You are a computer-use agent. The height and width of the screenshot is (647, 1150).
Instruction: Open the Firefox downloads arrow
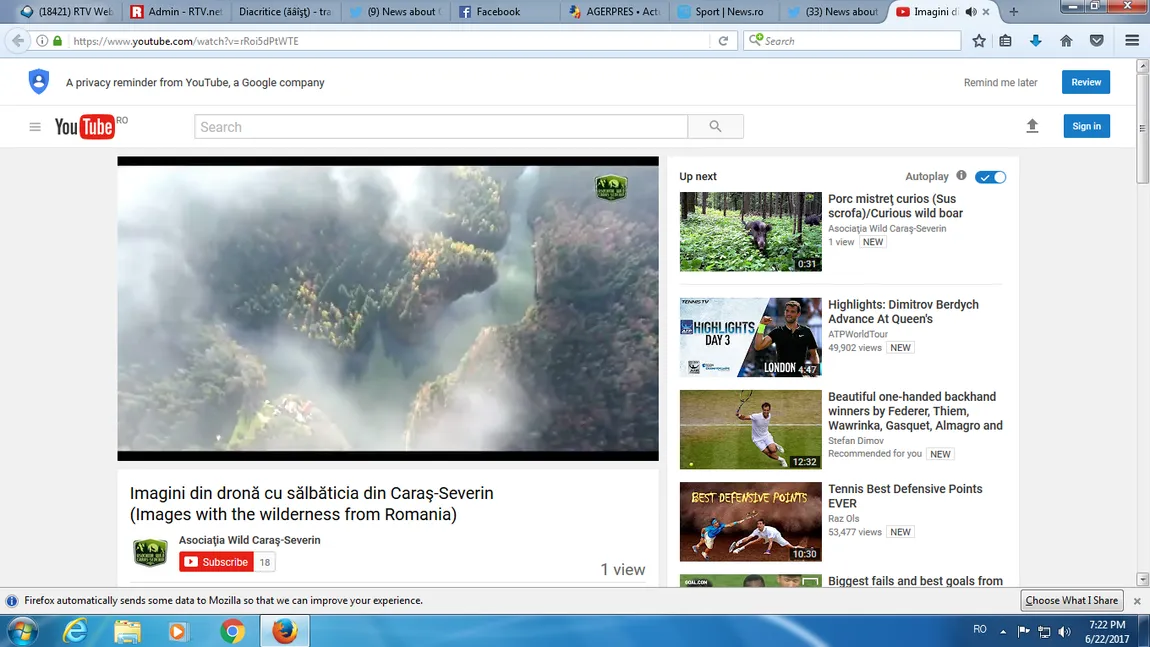1036,41
